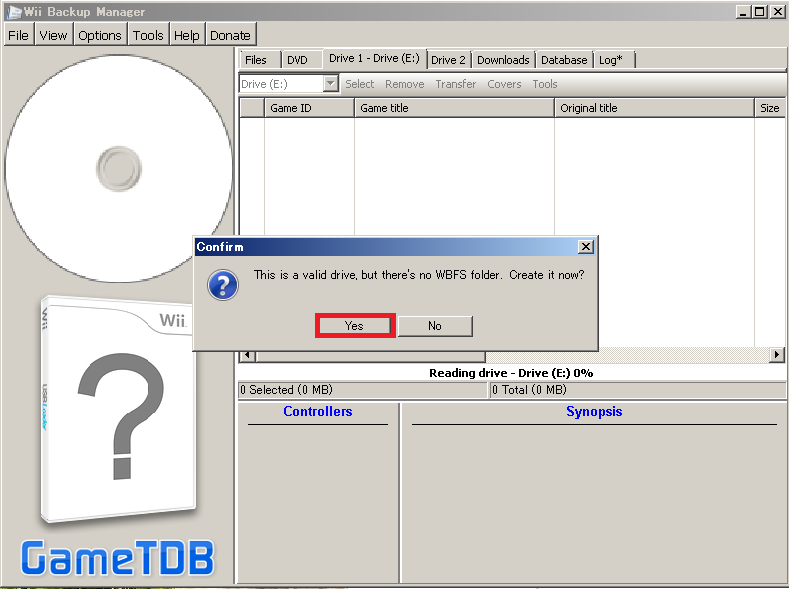Sort by Game title column header
Image resolution: width=789 pixels, height=589 pixels.
[x=454, y=108]
